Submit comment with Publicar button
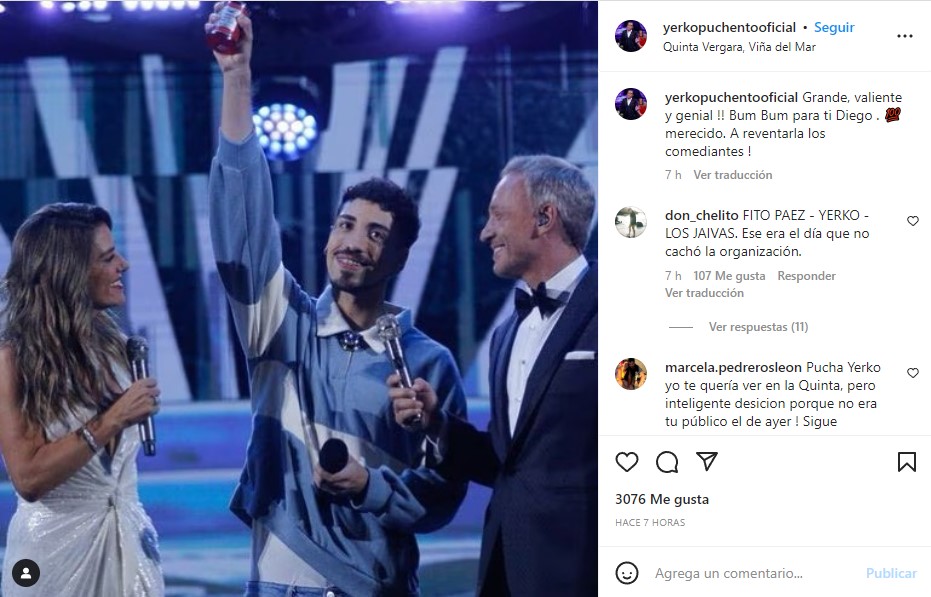 pos(891,573)
